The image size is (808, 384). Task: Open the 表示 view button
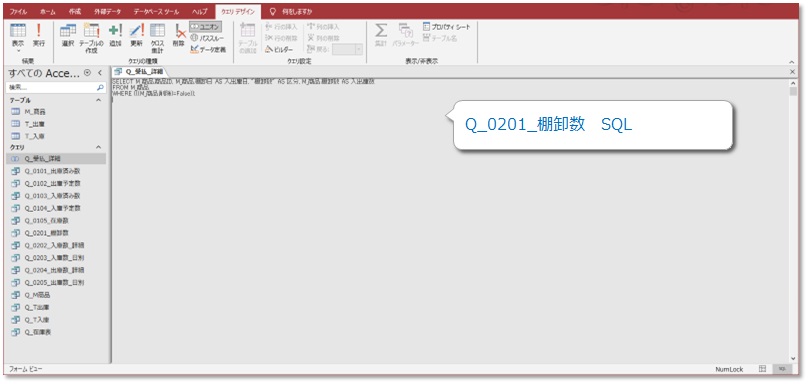18,35
